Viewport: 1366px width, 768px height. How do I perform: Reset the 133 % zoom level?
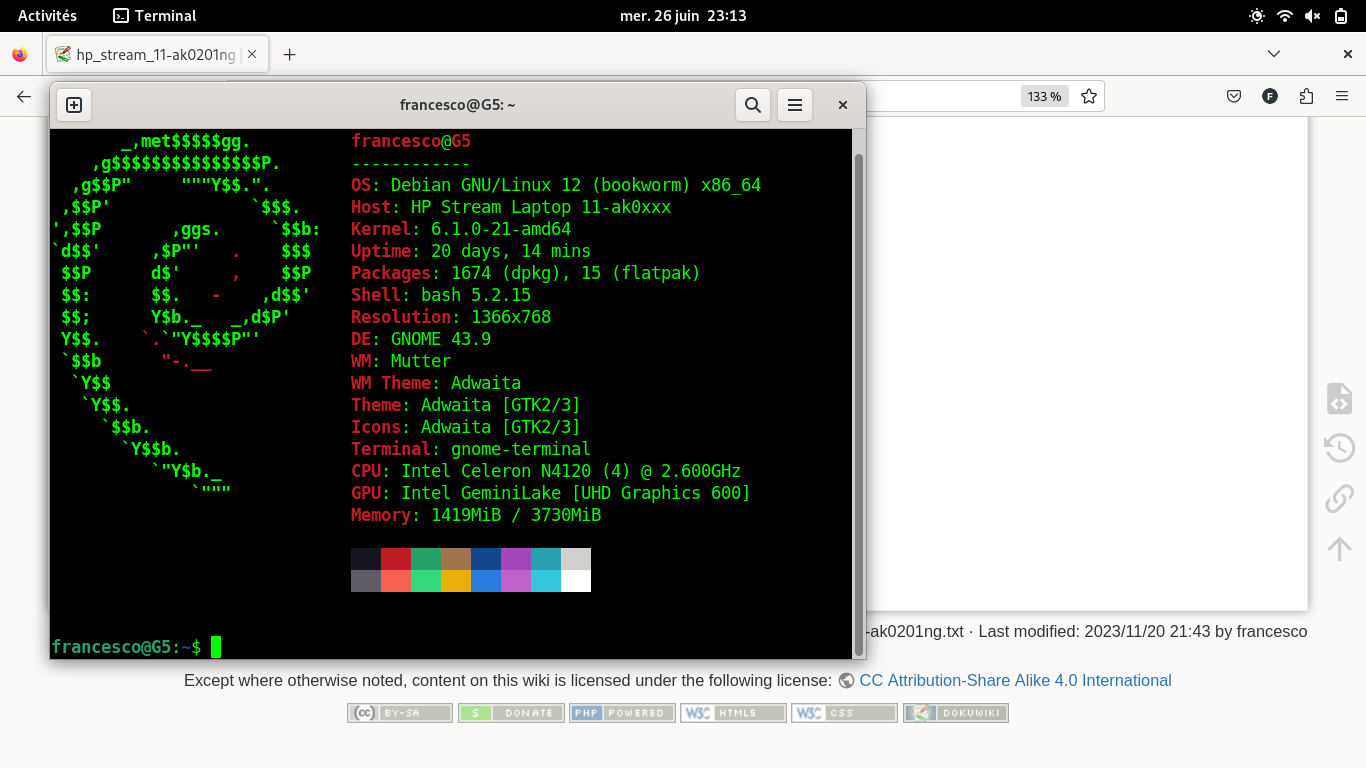[1043, 96]
